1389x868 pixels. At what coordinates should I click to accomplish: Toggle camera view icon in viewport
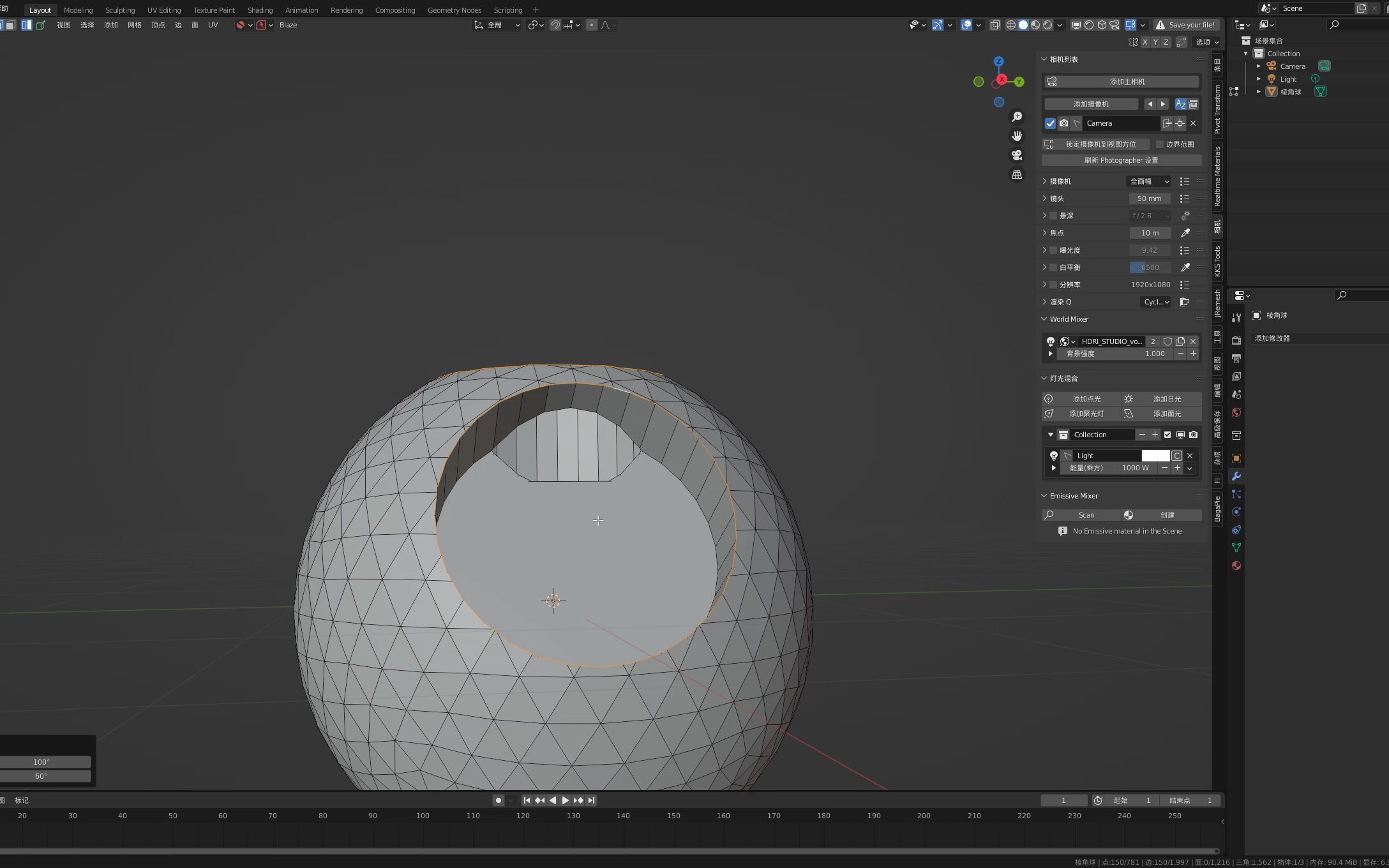pos(1017,155)
